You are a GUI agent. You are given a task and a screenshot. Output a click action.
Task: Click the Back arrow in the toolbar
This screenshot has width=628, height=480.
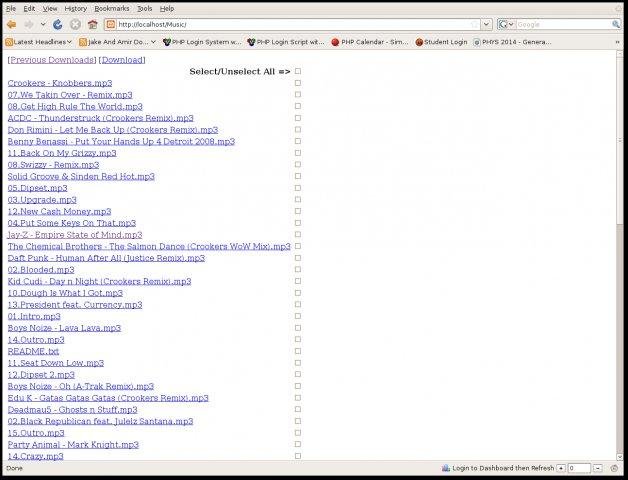click(x=11, y=24)
